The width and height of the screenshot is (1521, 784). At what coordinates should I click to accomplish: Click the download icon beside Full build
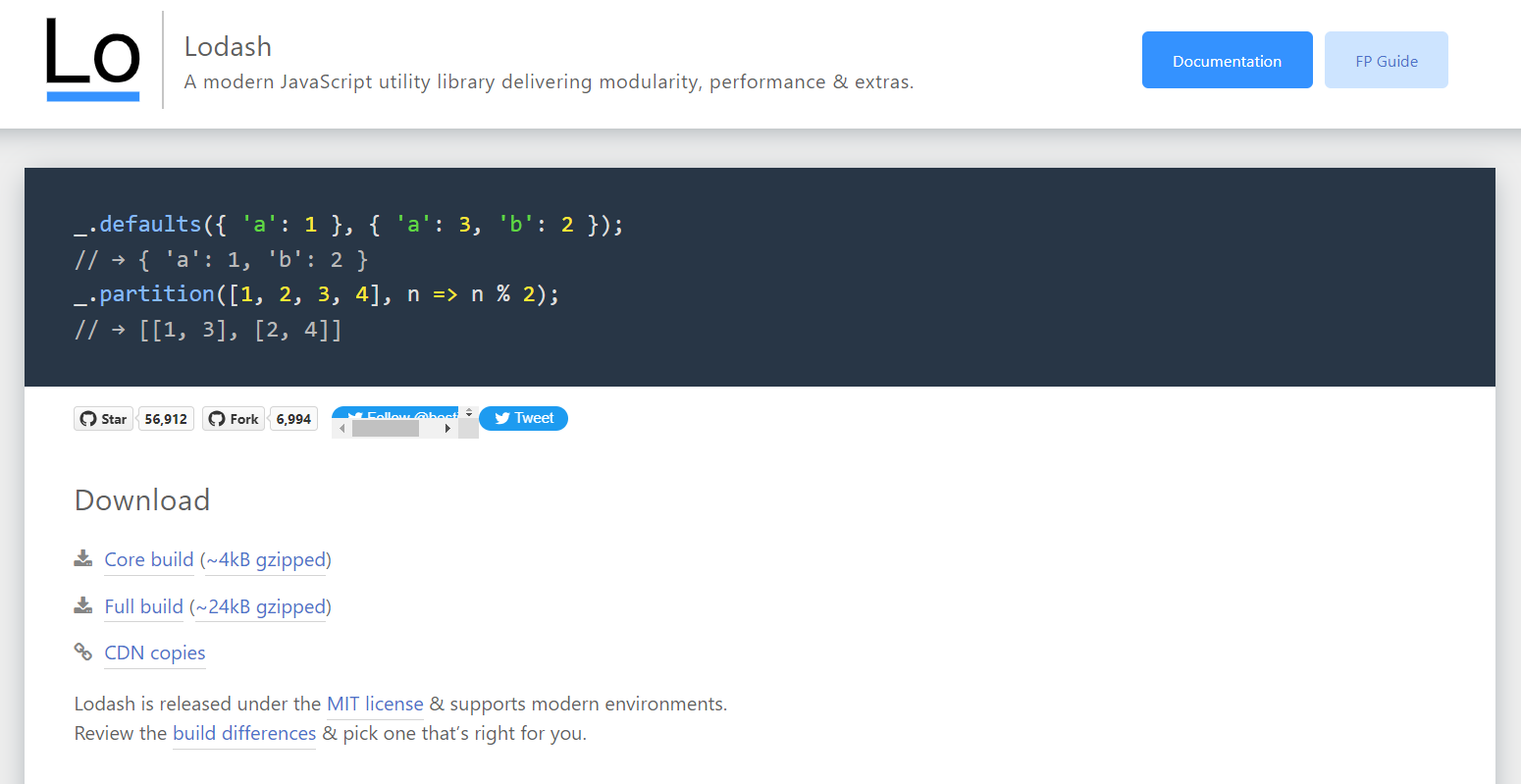tap(83, 605)
